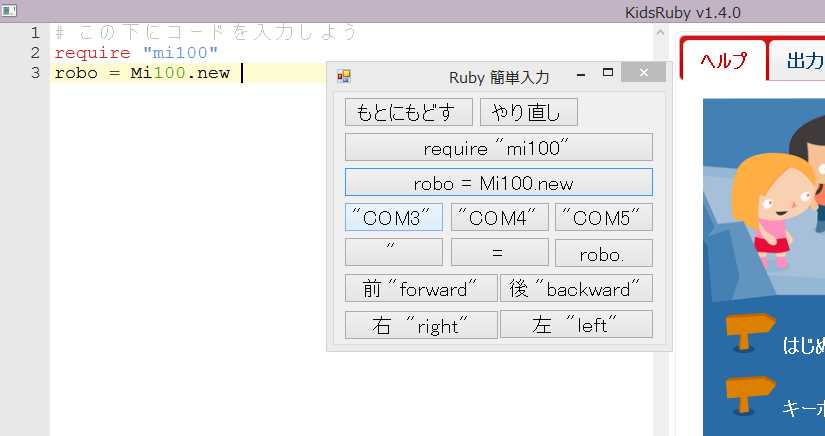The height and width of the screenshot is (436, 825).
Task: Open the 出力 tab
Action: 800,60
